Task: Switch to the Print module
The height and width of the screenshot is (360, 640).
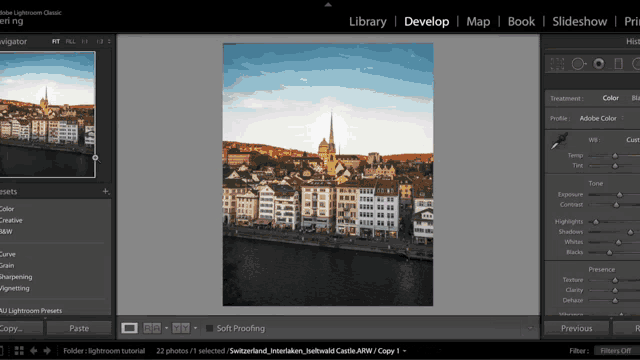Action: (x=632, y=22)
